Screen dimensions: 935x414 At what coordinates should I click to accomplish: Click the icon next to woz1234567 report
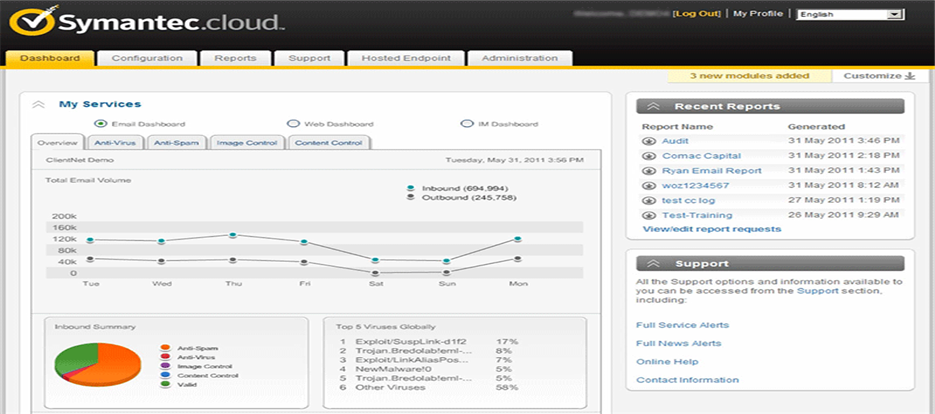(650, 186)
